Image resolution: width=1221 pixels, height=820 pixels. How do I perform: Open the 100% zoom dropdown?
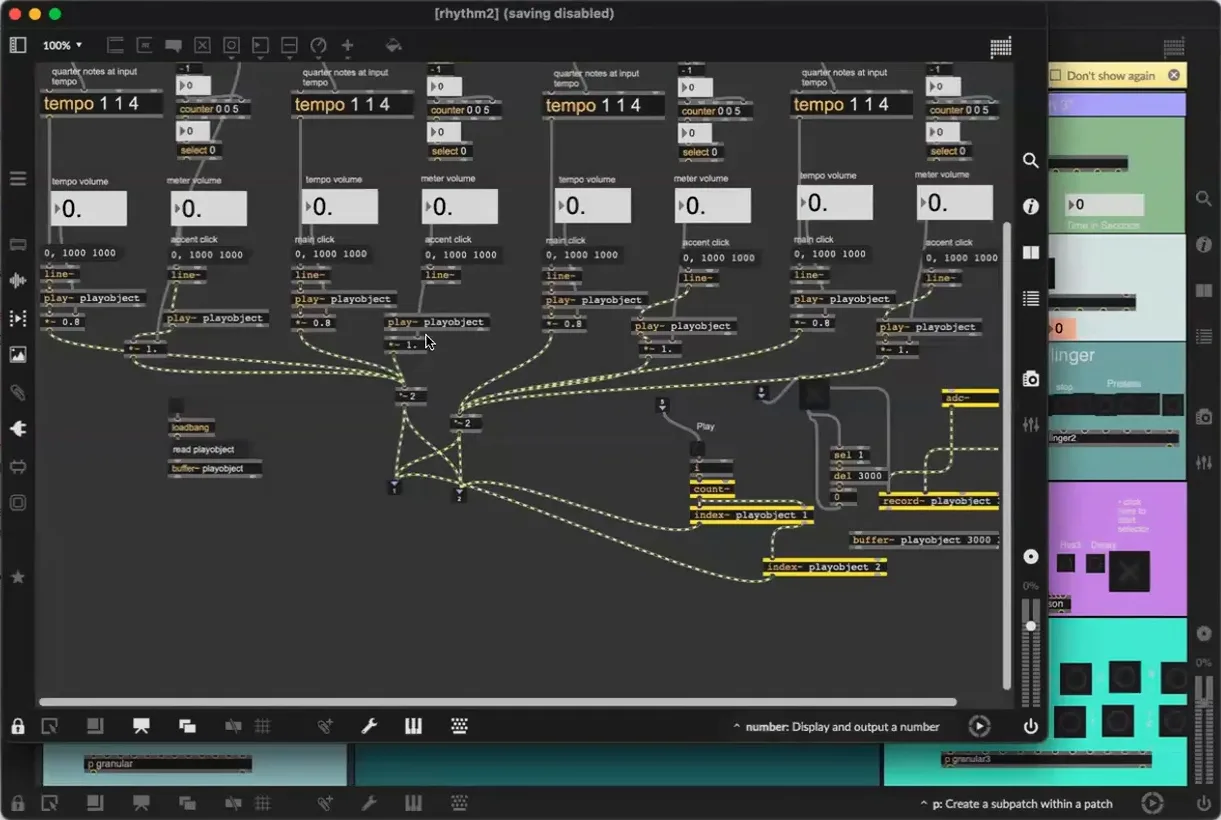[62, 45]
